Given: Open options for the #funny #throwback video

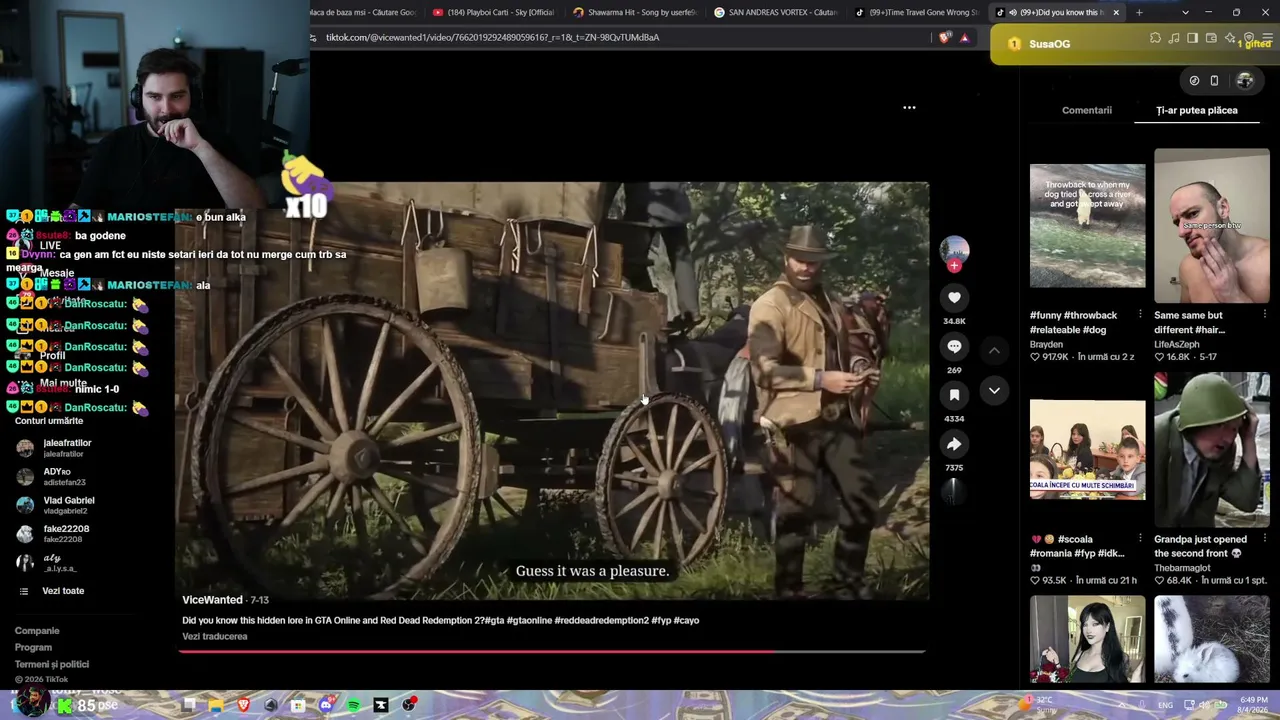Looking at the screenshot, I should pos(1140,315).
